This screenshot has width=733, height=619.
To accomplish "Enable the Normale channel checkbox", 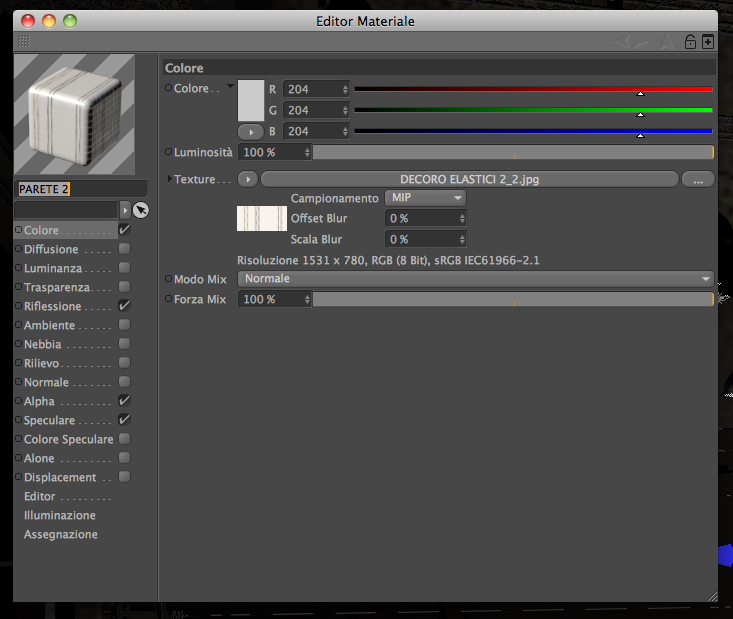I will 124,381.
